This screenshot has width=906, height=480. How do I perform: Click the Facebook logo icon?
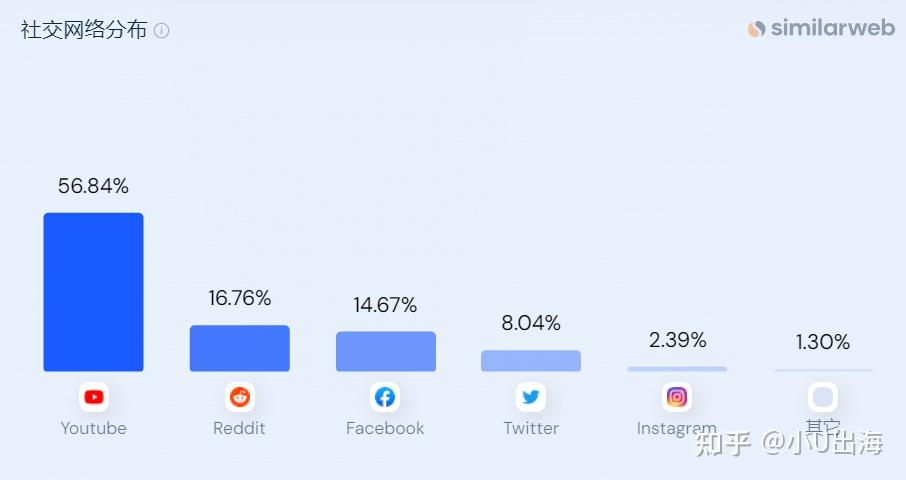point(385,397)
